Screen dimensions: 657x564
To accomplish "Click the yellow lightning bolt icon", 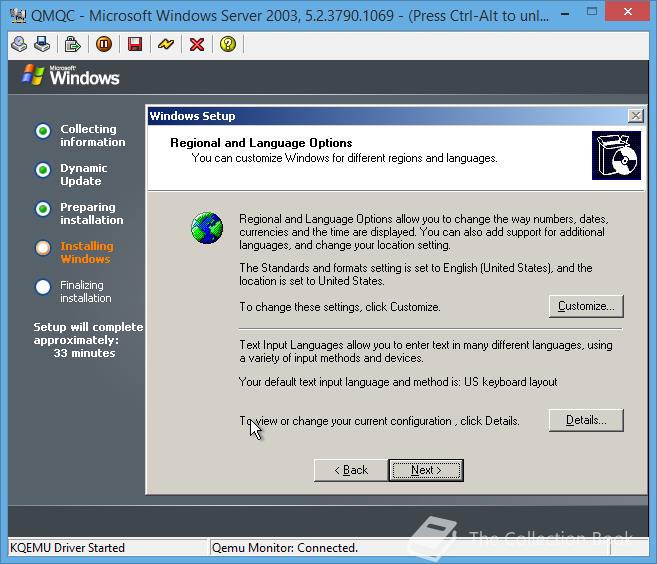I will 166,44.
